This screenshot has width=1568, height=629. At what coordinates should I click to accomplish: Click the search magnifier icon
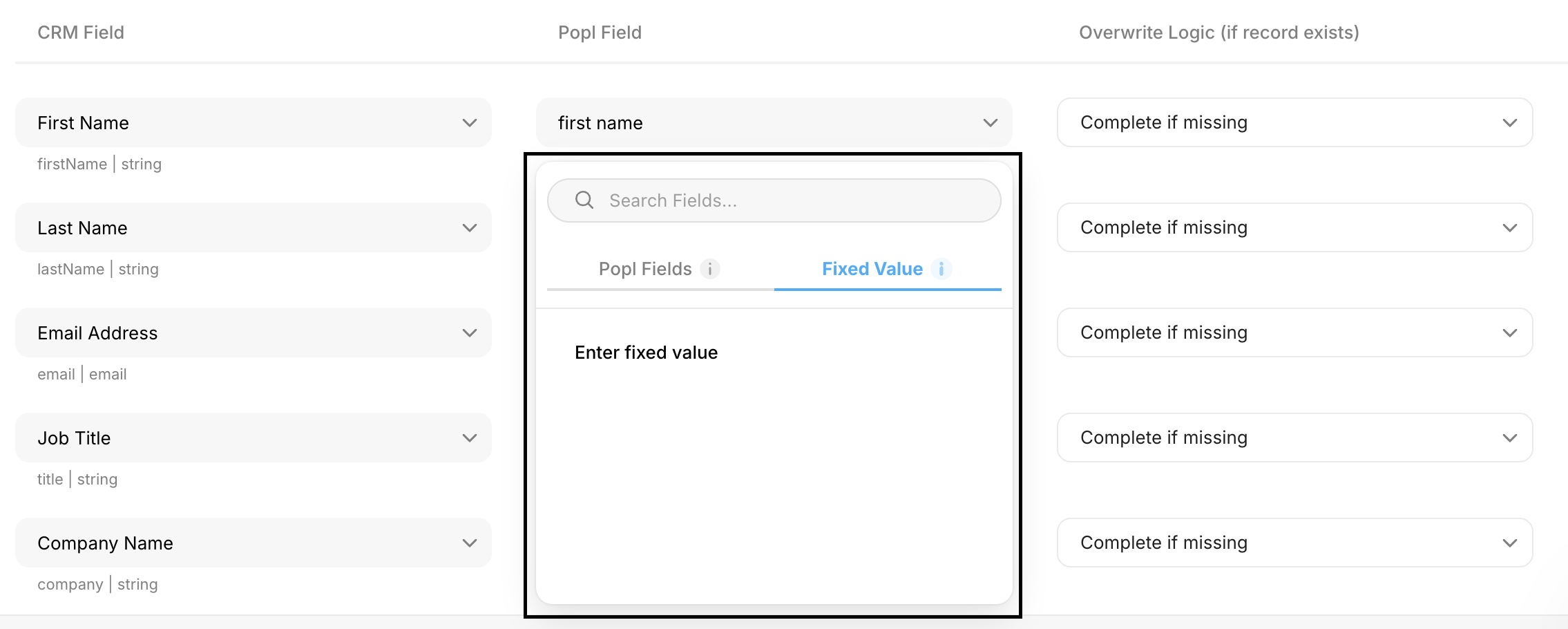point(584,200)
